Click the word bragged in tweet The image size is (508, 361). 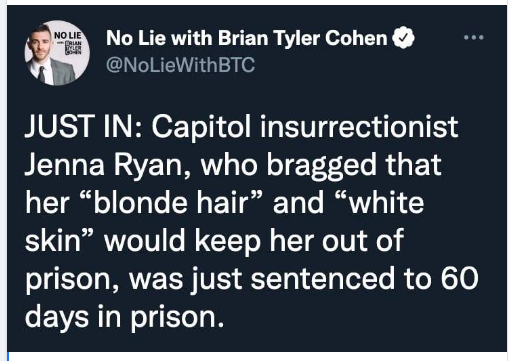point(321,166)
